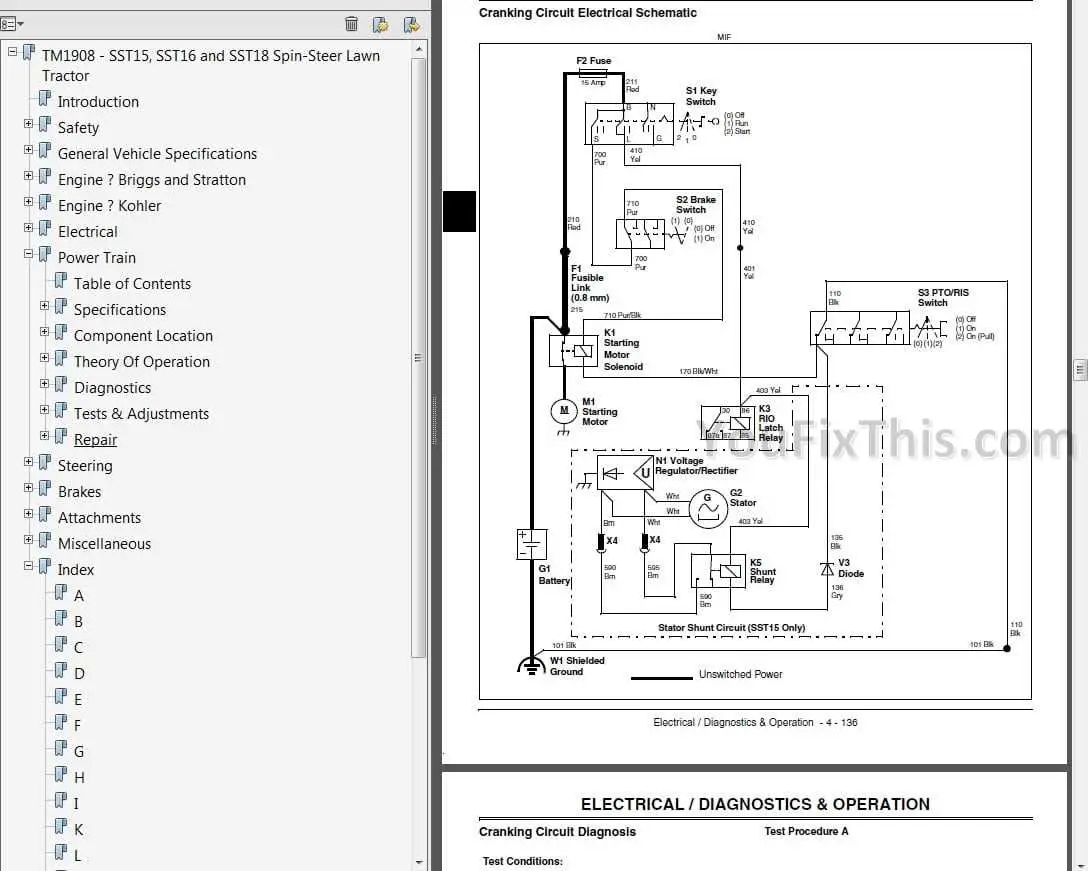Open the Introduction bookmark
This screenshot has width=1088, height=871.
coord(98,102)
